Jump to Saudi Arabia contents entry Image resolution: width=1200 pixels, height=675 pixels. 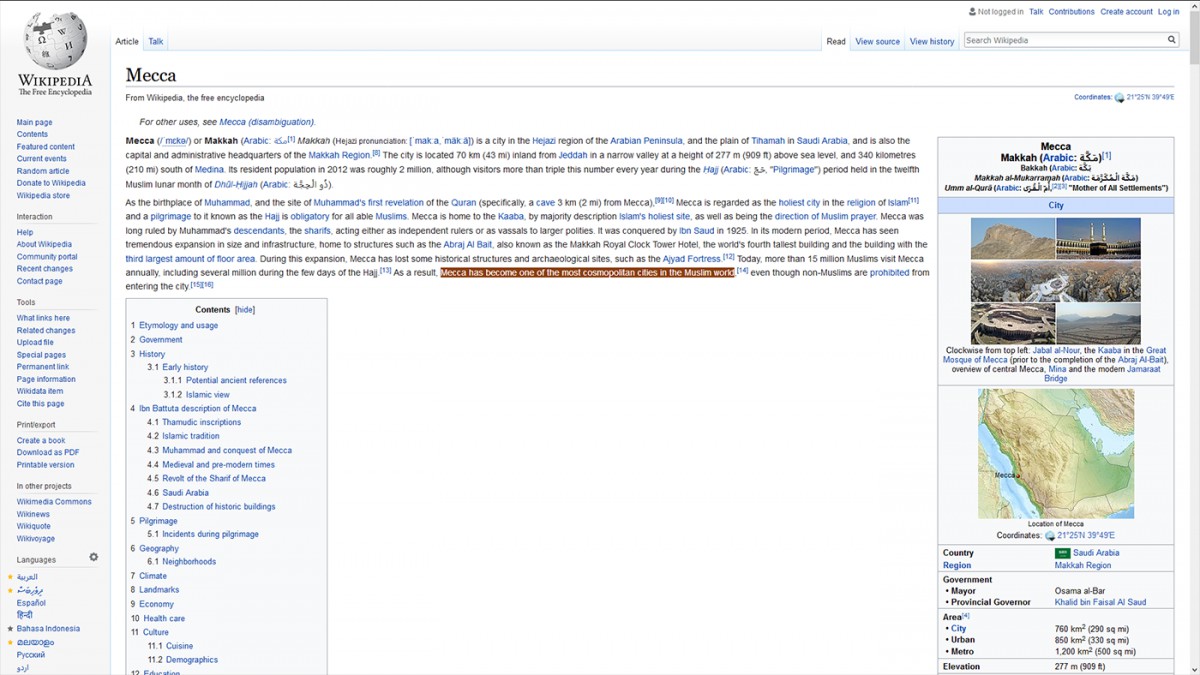185,493
